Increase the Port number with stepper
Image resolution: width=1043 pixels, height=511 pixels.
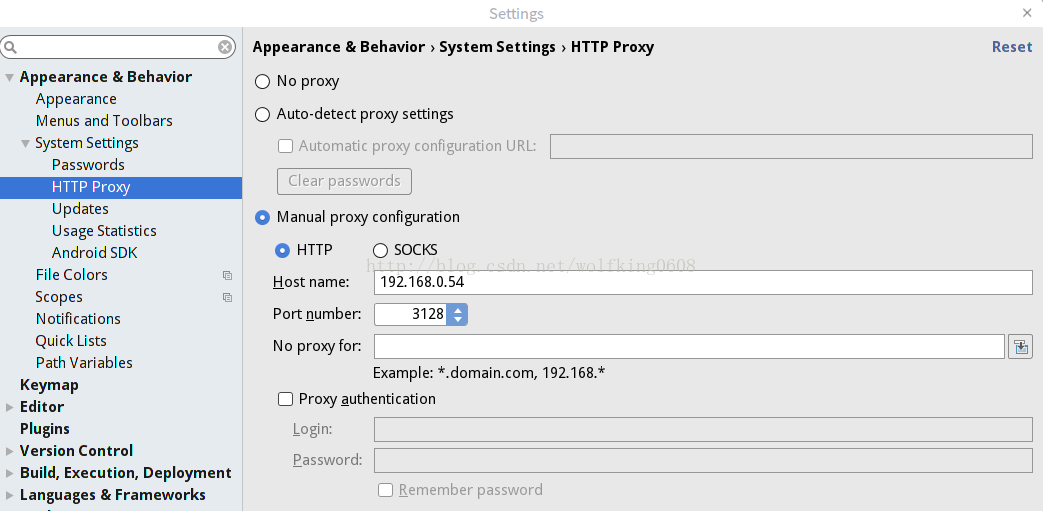pos(458,310)
